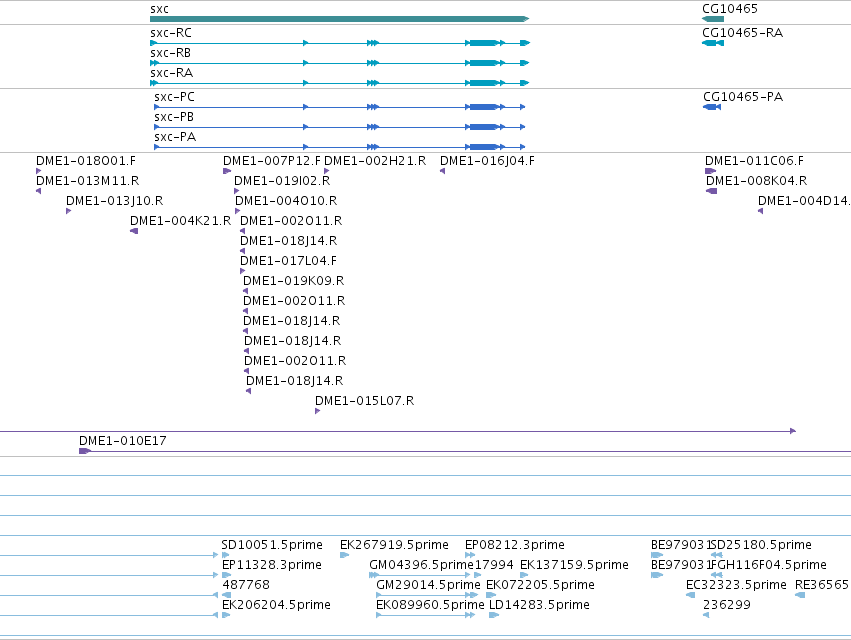Click the DME1-007P12.F feature label
Viewport: 851px width, 640px height.
click(x=272, y=161)
